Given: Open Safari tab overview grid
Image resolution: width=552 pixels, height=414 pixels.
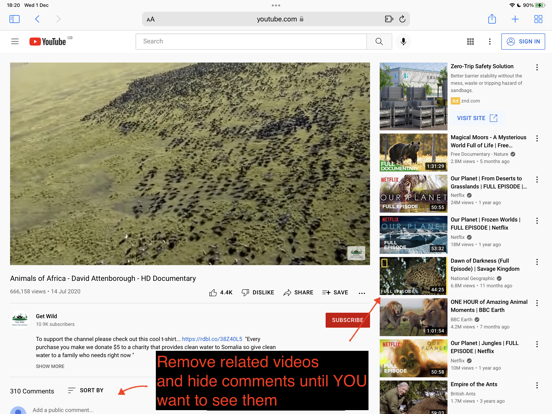Looking at the screenshot, I should point(538,19).
